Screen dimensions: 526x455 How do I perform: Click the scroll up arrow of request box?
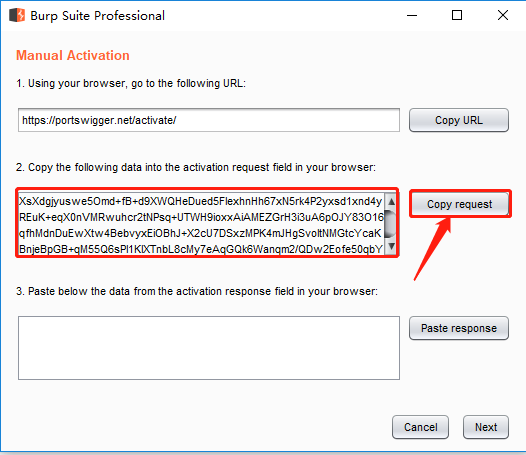point(391,201)
